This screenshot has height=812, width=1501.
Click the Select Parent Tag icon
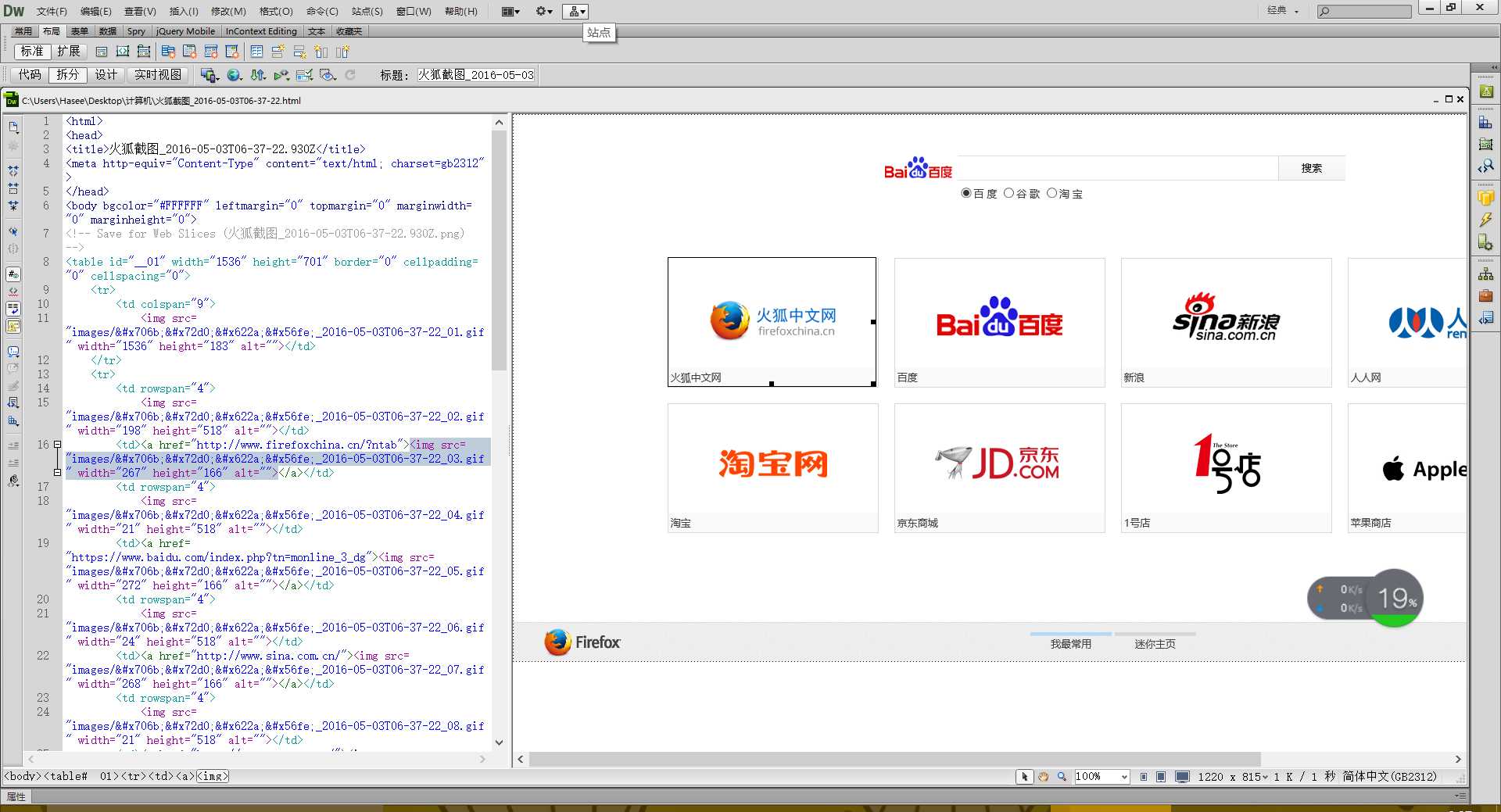click(x=13, y=231)
